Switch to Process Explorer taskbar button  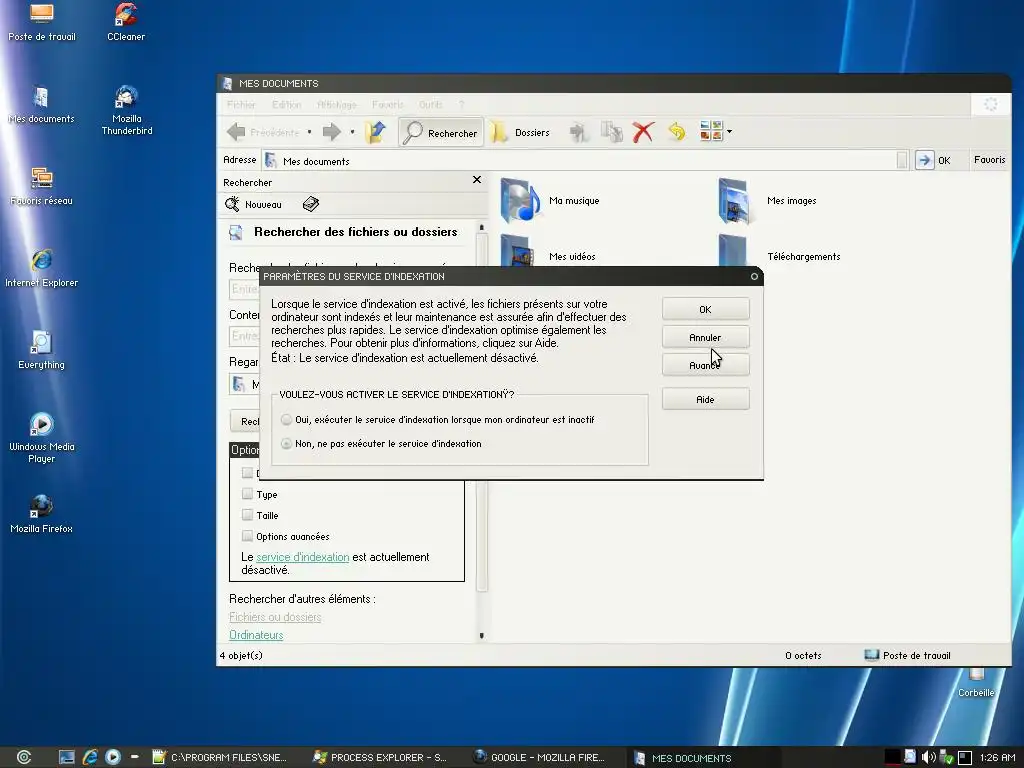[379, 758]
